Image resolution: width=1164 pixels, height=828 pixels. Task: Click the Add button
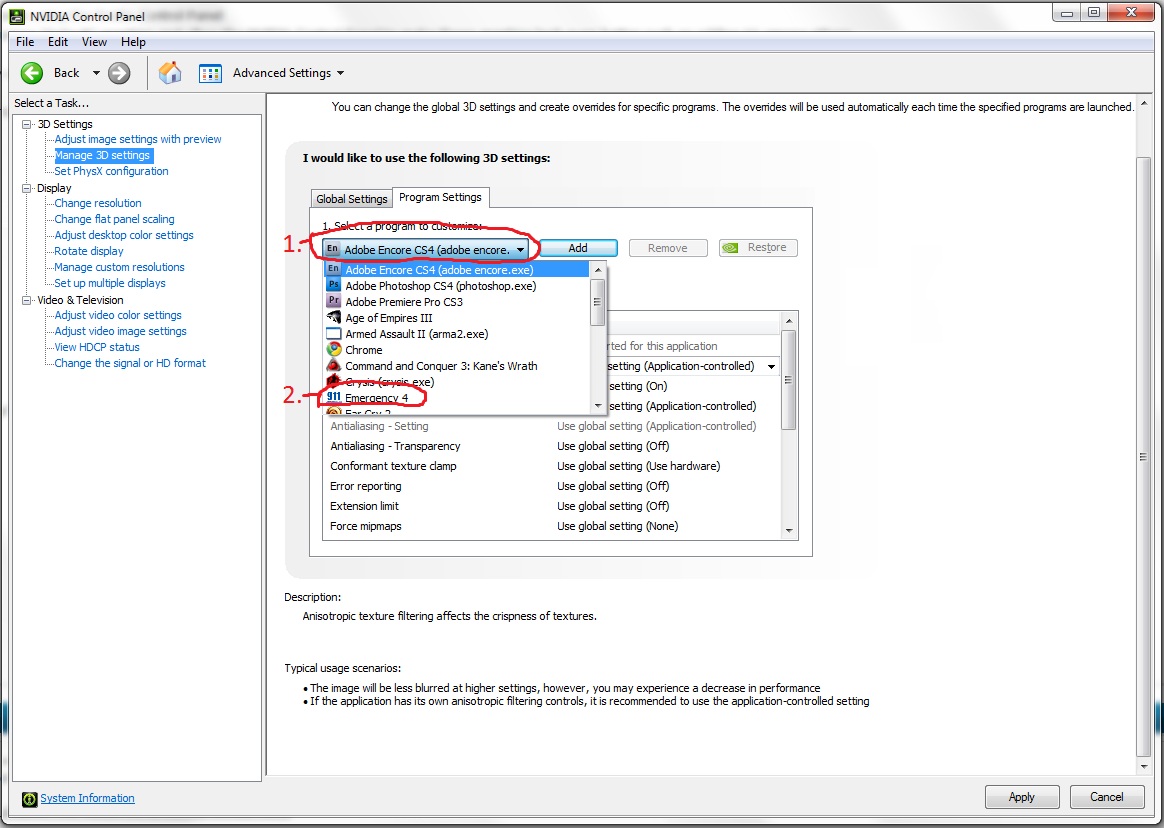[578, 248]
